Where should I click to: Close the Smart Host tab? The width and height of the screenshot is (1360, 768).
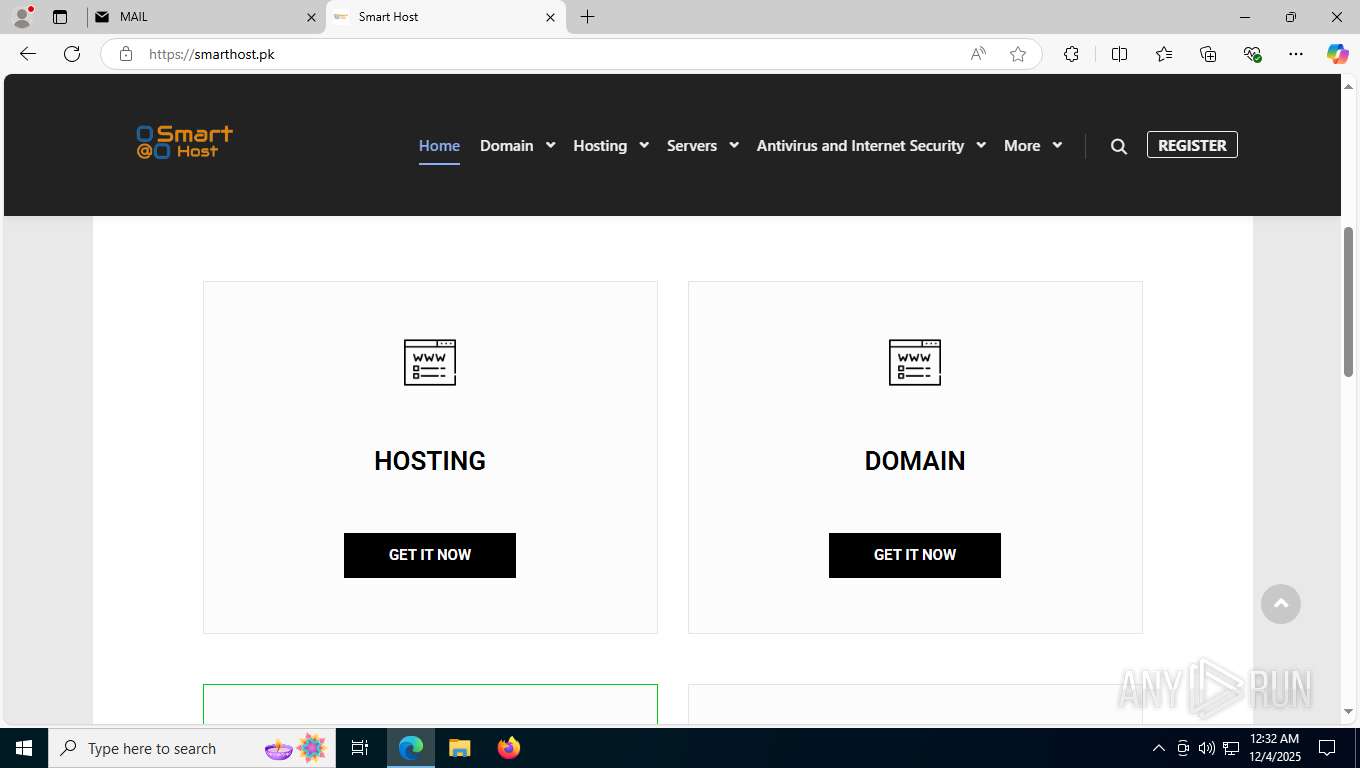[551, 17]
